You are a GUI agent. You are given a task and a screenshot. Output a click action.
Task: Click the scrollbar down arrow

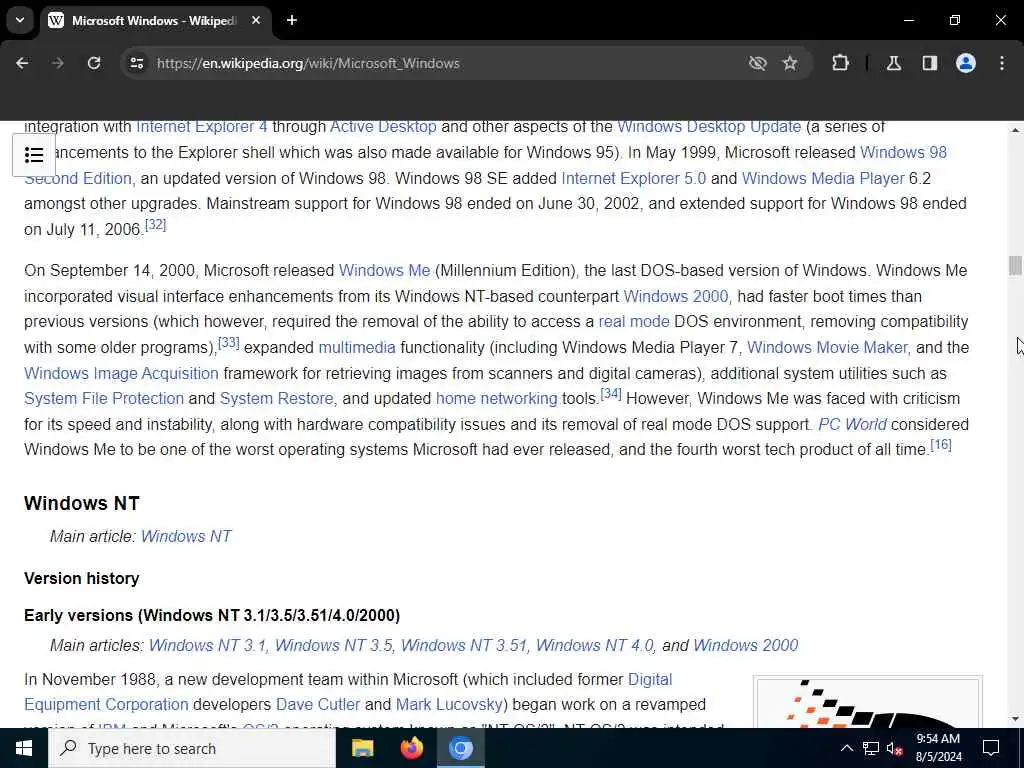coord(1015,719)
